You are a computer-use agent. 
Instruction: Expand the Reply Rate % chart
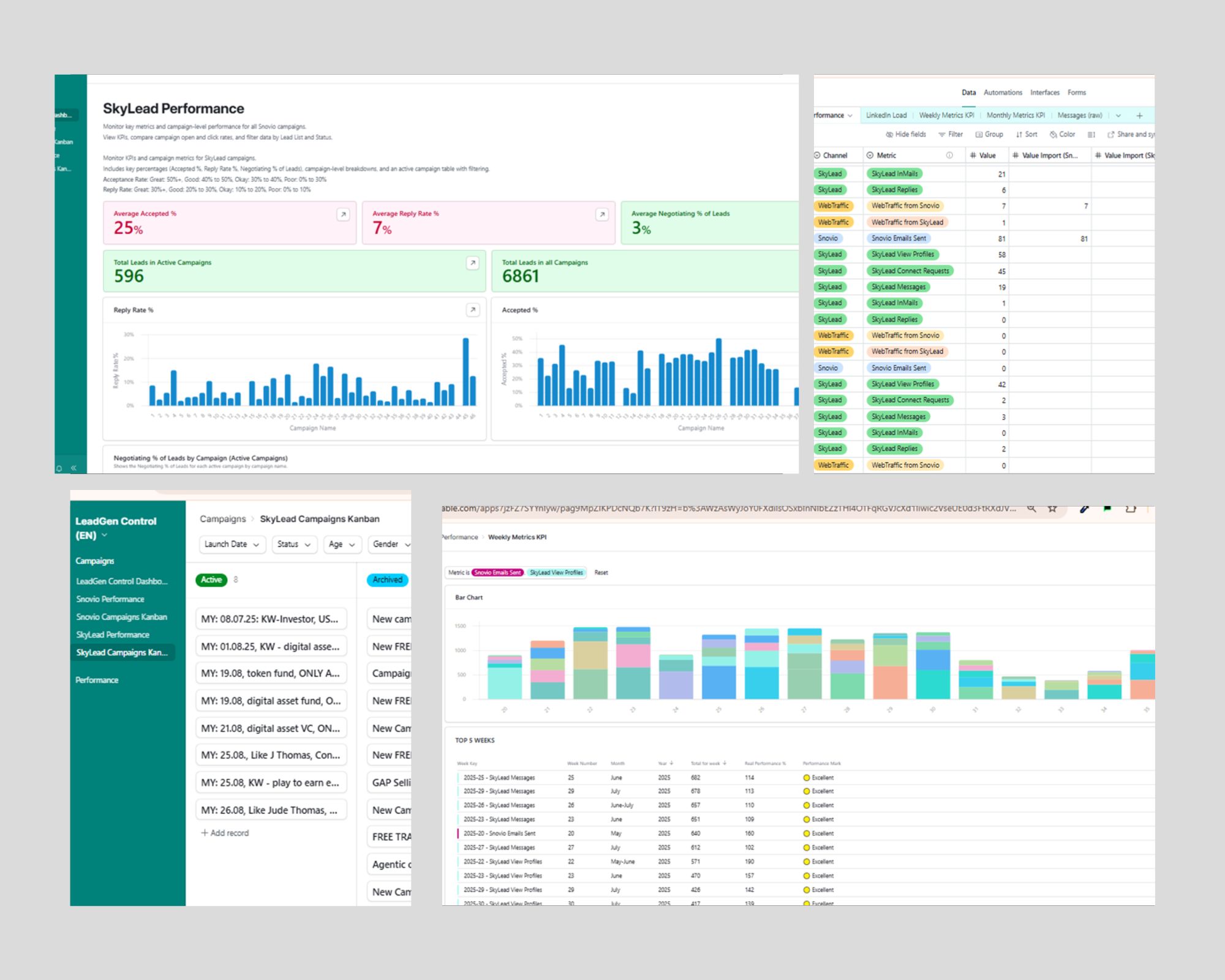coord(472,310)
